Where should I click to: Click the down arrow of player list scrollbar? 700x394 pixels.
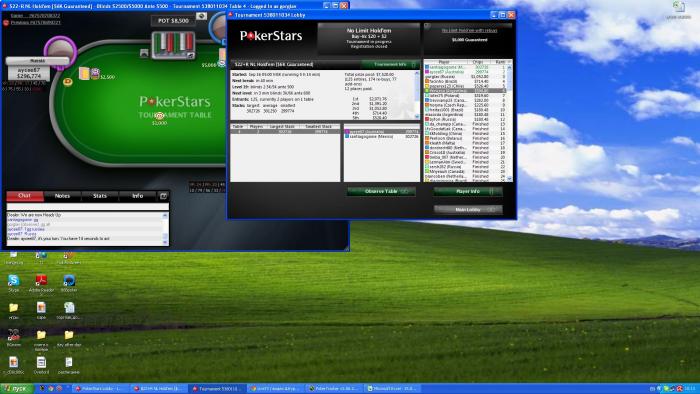(x=509, y=179)
